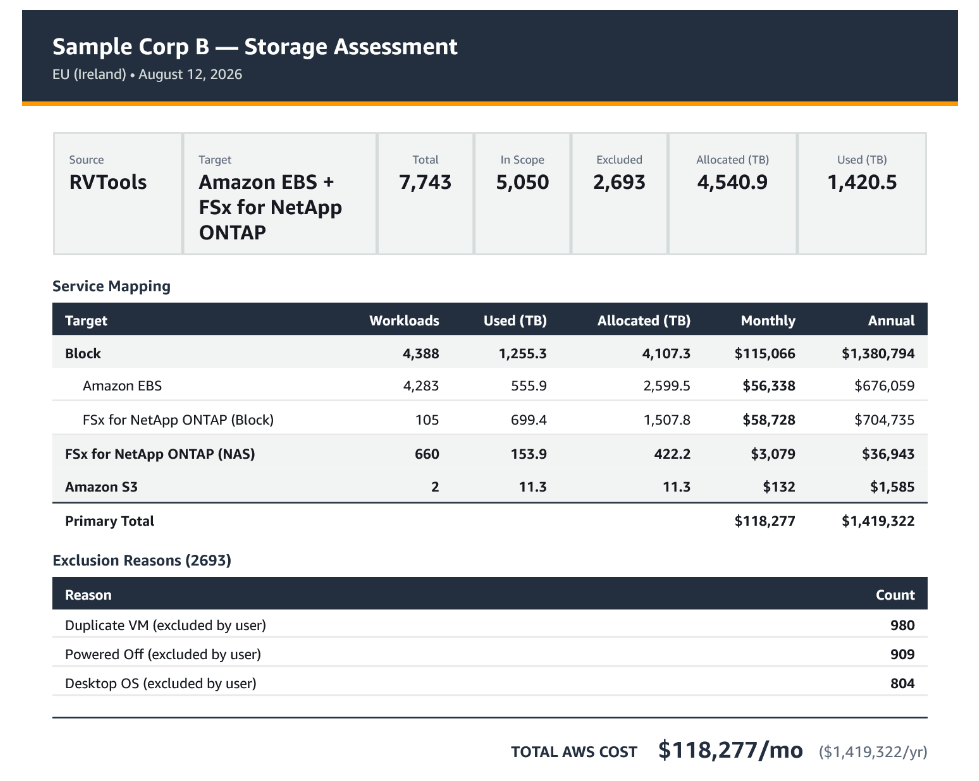Click FSx NAS annual cost $36,943
The image size is (979, 781).
(888, 454)
